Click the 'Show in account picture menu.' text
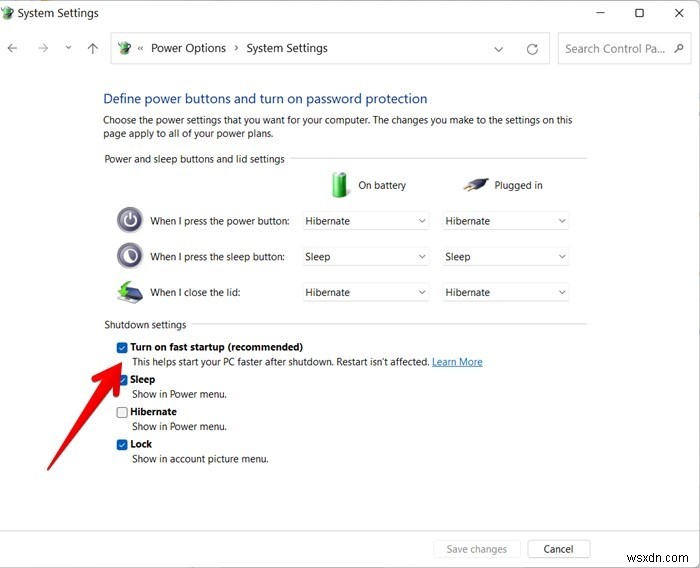 tap(200, 459)
